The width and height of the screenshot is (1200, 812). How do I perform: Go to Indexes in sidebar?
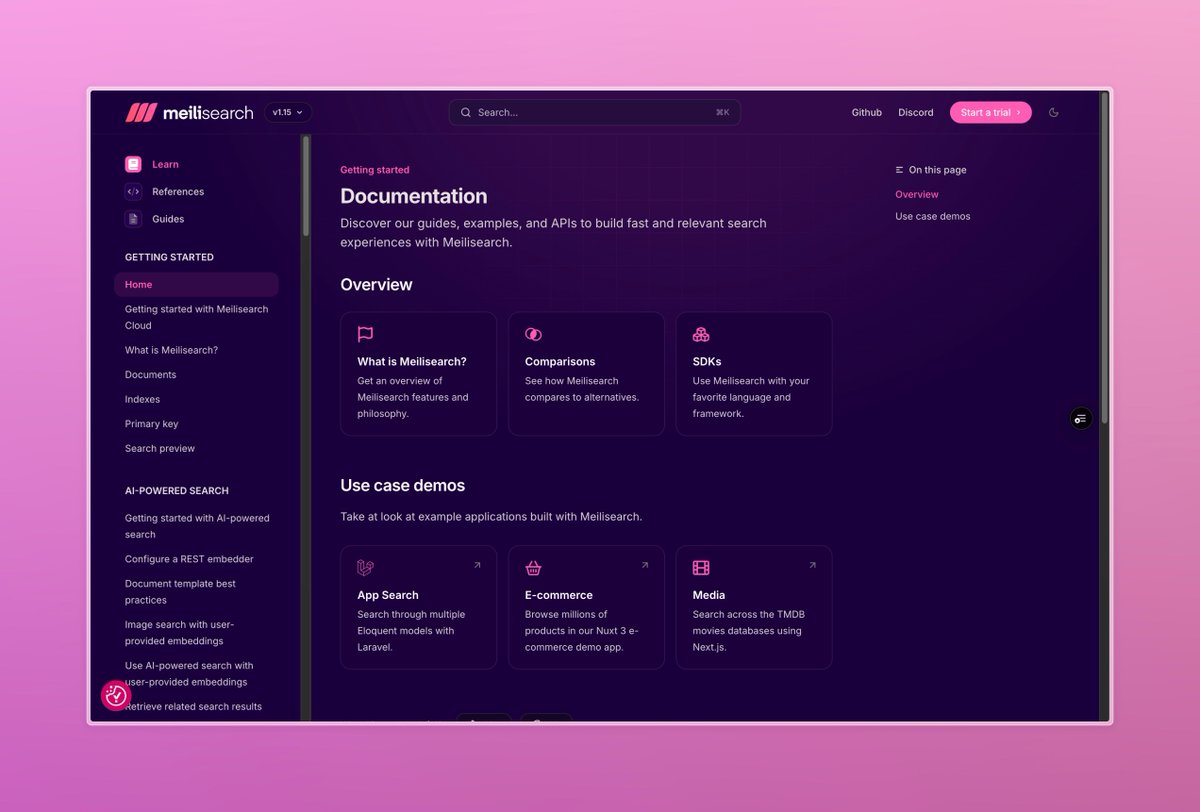pos(142,399)
